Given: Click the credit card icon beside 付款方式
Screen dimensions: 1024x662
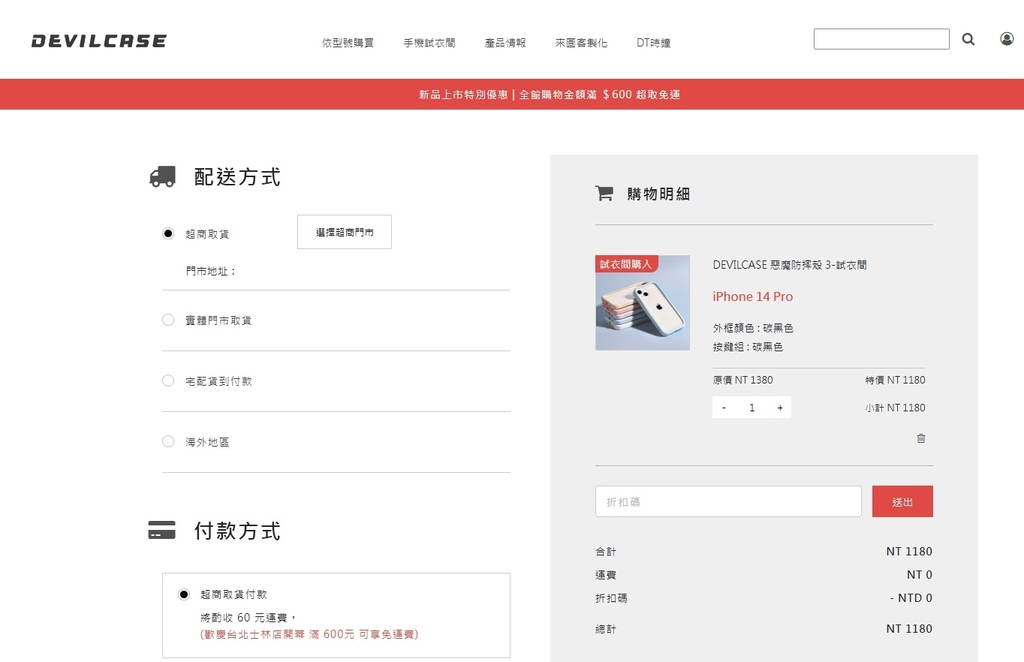Looking at the screenshot, I should tap(162, 530).
